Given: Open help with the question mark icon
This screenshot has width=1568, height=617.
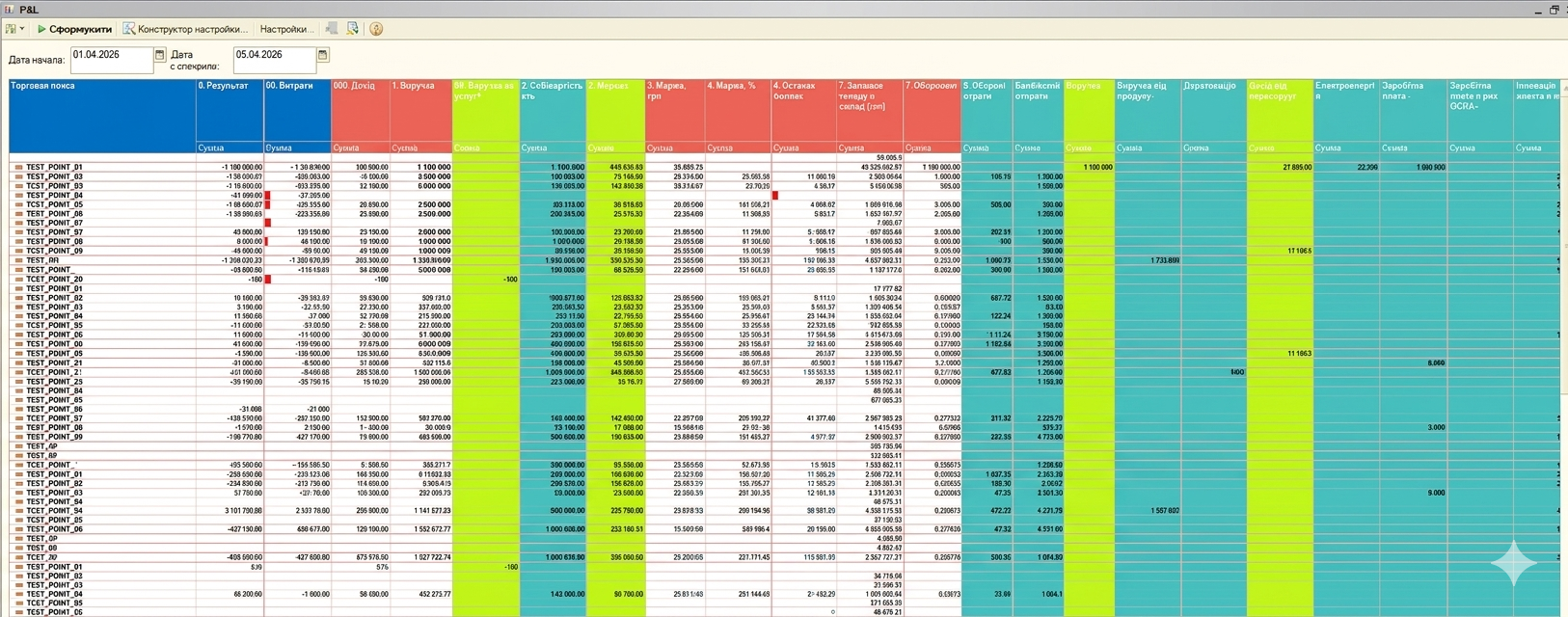Looking at the screenshot, I should click(x=376, y=29).
